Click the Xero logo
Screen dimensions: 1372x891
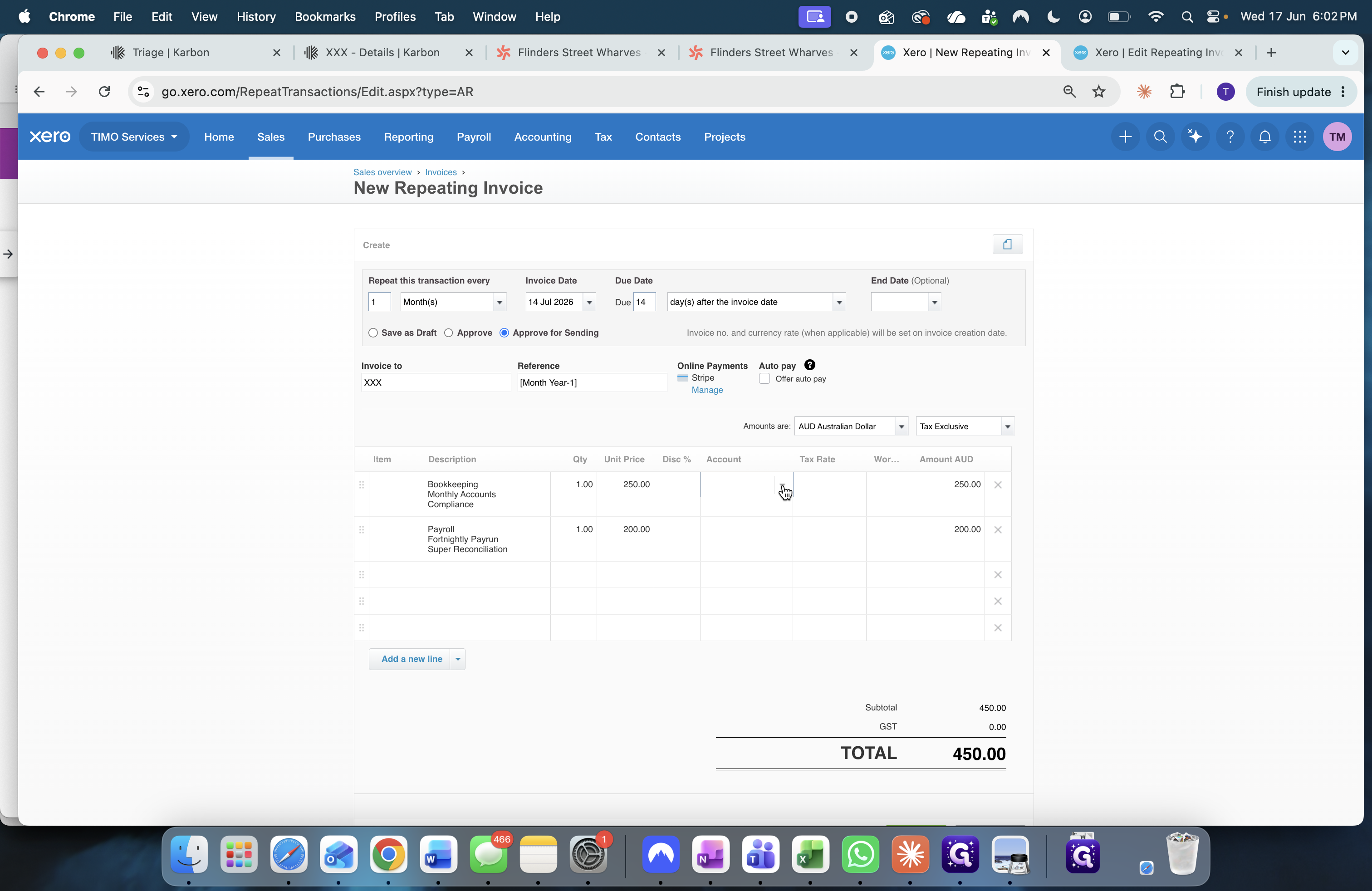50,137
